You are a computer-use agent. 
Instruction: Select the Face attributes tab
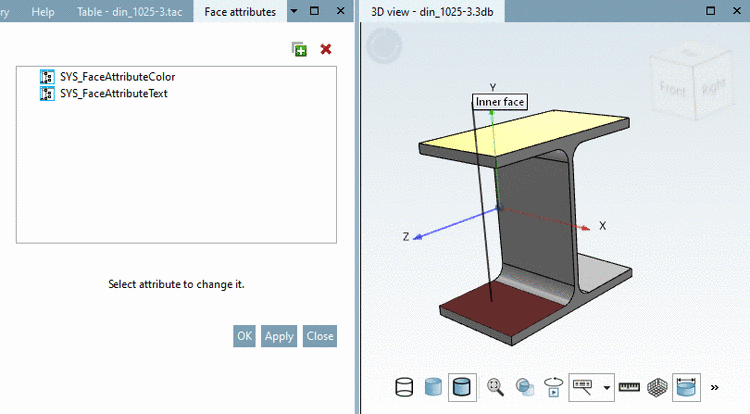coord(240,11)
